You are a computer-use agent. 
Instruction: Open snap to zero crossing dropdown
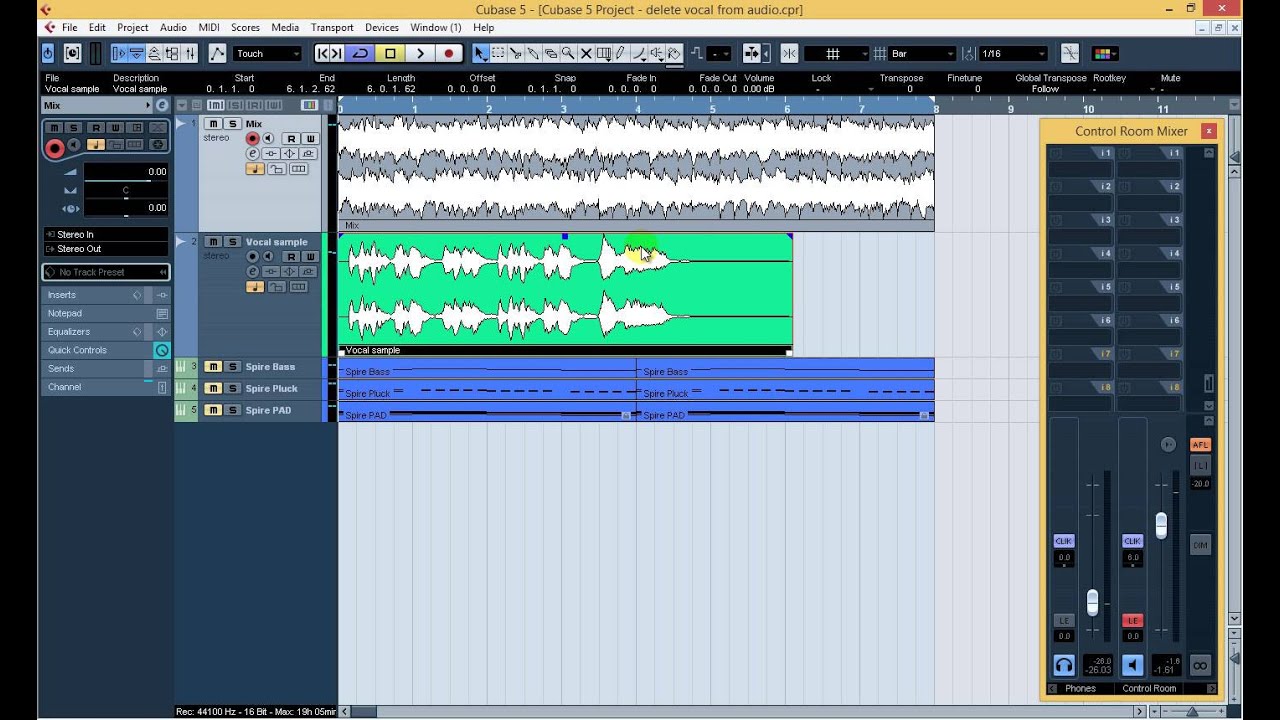(x=1069, y=53)
